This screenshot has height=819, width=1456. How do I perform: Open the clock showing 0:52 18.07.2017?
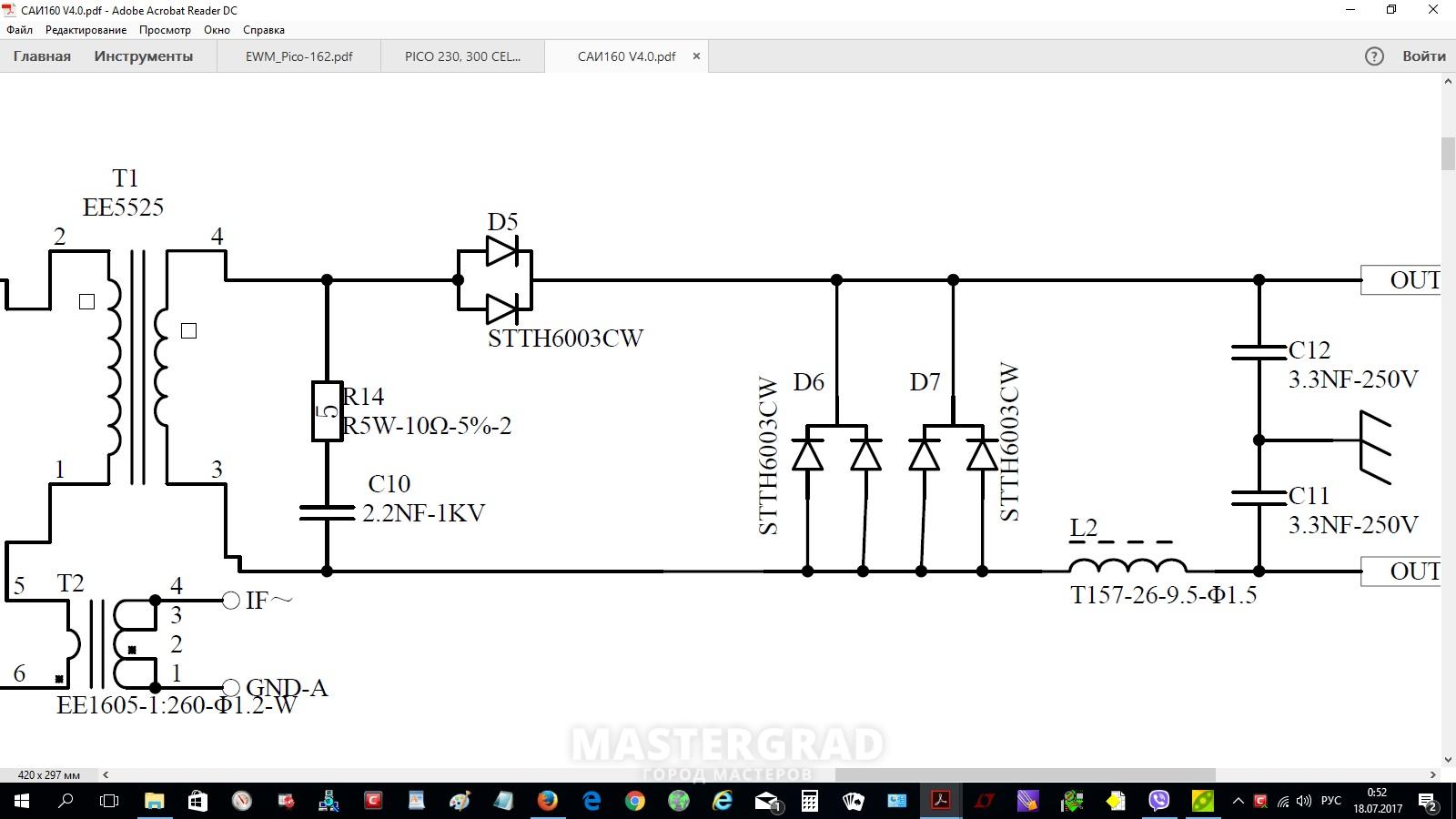tap(1377, 801)
